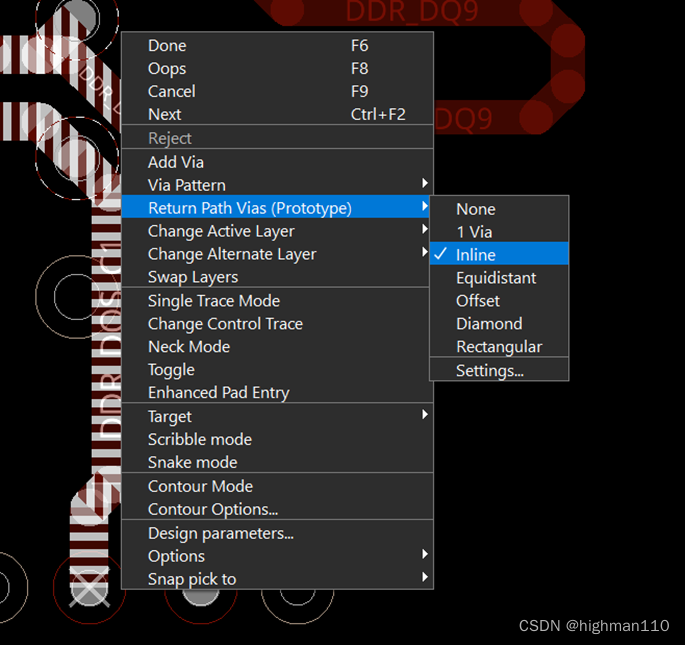Click Add Via option
The width and height of the screenshot is (685, 645).
[176, 162]
